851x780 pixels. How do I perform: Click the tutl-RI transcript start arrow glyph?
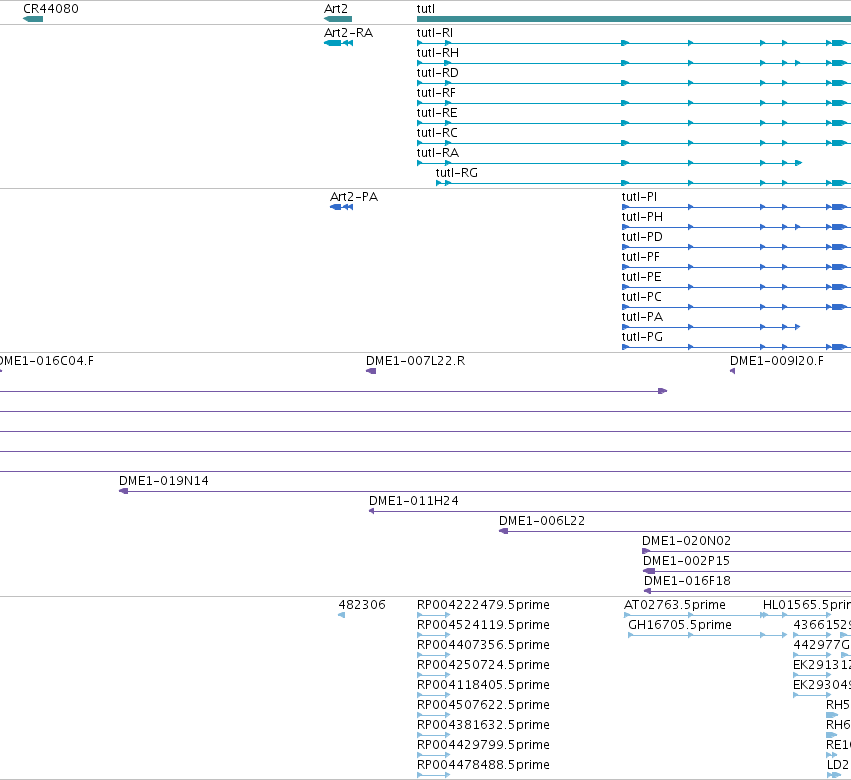point(420,43)
